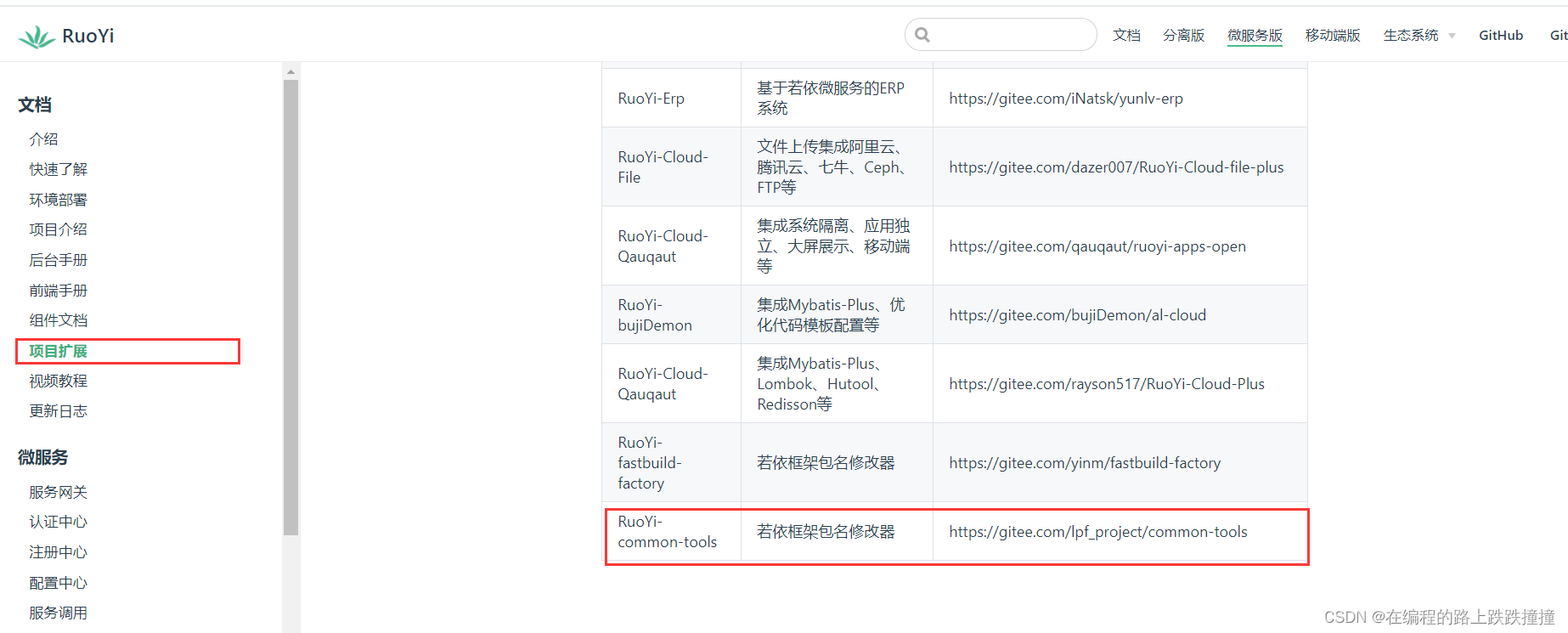Click the search magnifier icon
The height and width of the screenshot is (633, 1568).
[922, 35]
